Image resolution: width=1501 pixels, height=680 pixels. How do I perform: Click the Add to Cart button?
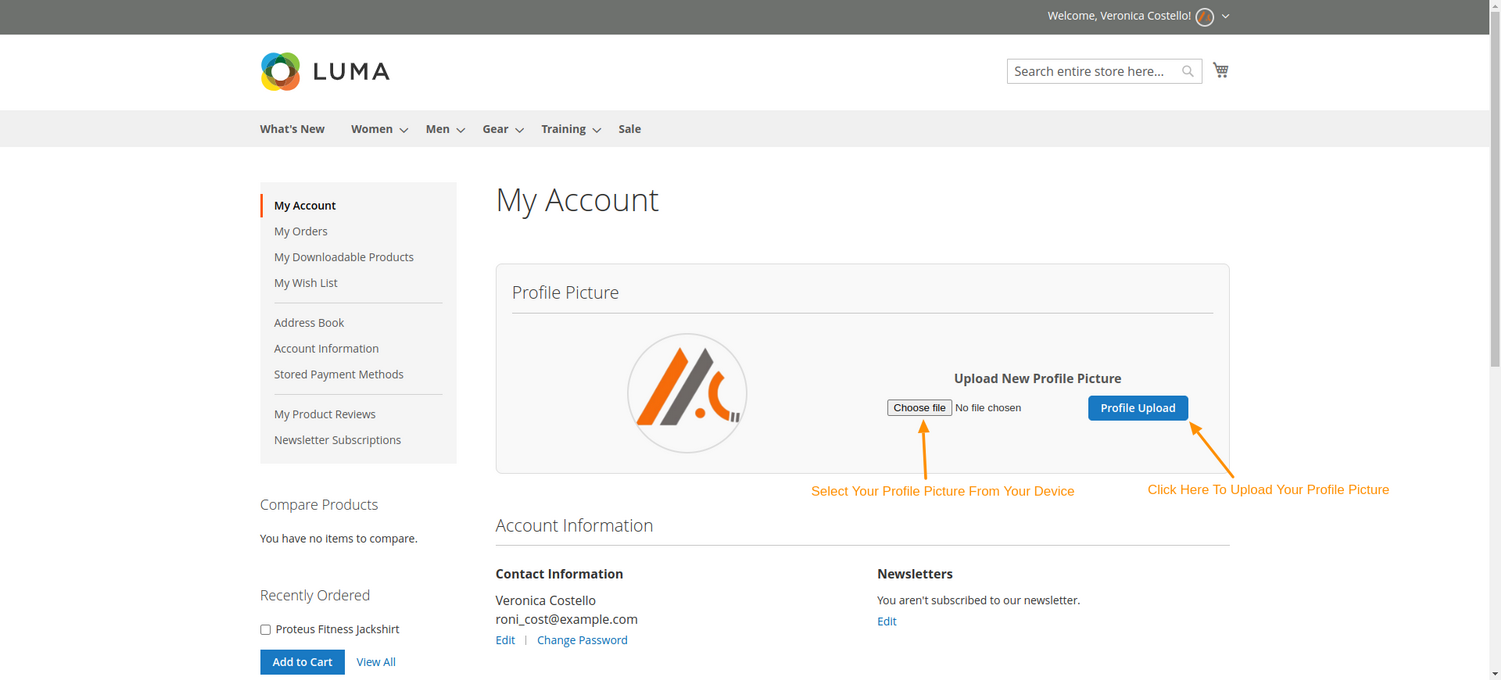coord(302,661)
